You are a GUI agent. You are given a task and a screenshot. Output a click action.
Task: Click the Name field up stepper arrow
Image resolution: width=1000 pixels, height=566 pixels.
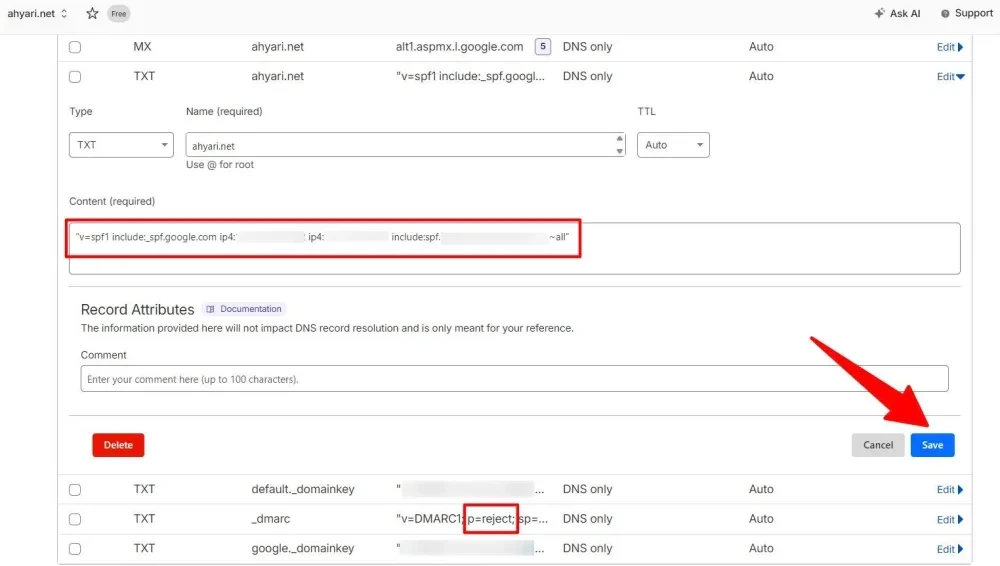(619, 138)
